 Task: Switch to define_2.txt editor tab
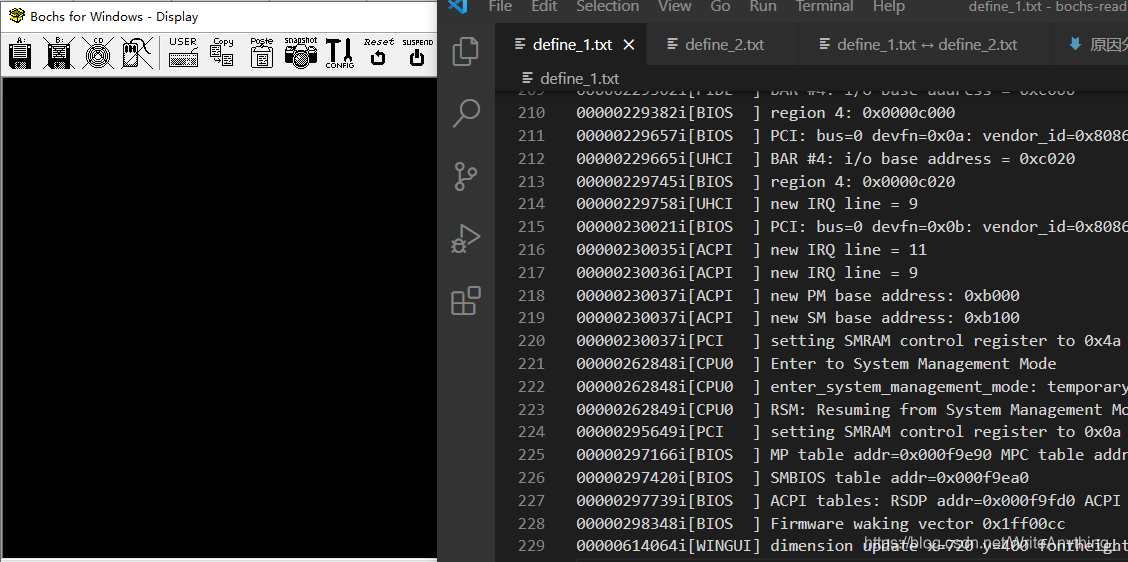coord(724,45)
